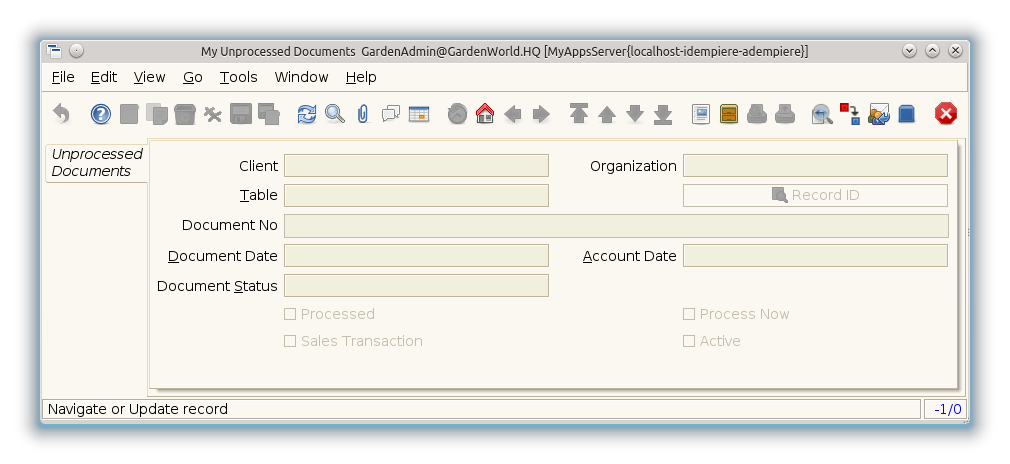Toggle the Sales Transaction checkbox

pos(291,341)
